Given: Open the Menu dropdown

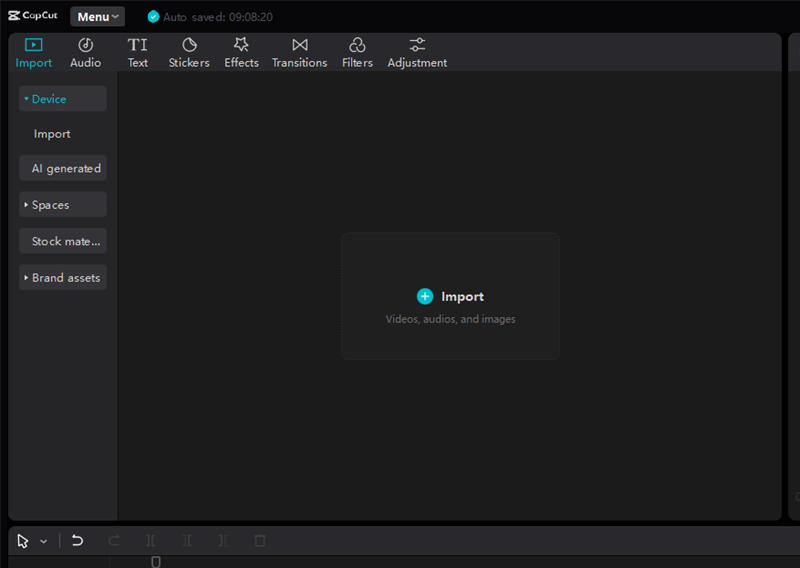Looking at the screenshot, I should click(97, 17).
